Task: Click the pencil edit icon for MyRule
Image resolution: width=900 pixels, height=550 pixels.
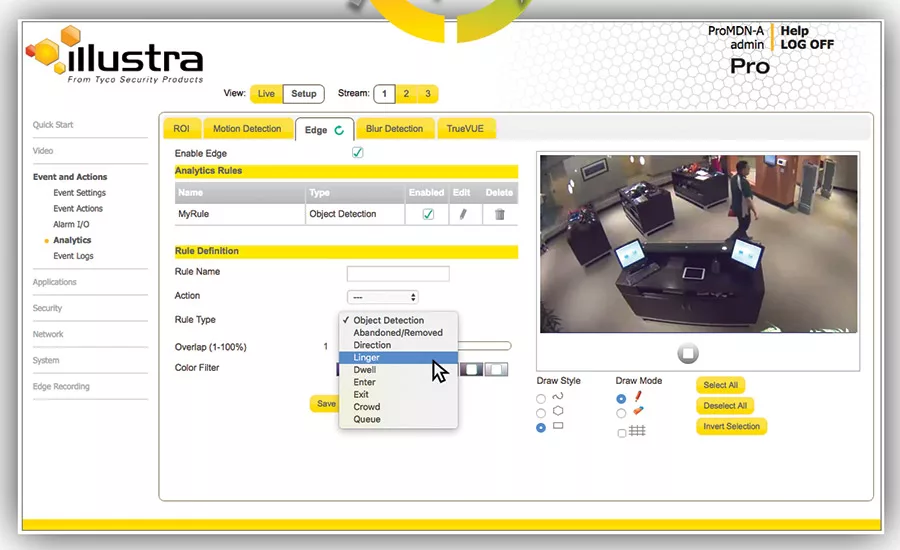Action: pyautogui.click(x=463, y=214)
